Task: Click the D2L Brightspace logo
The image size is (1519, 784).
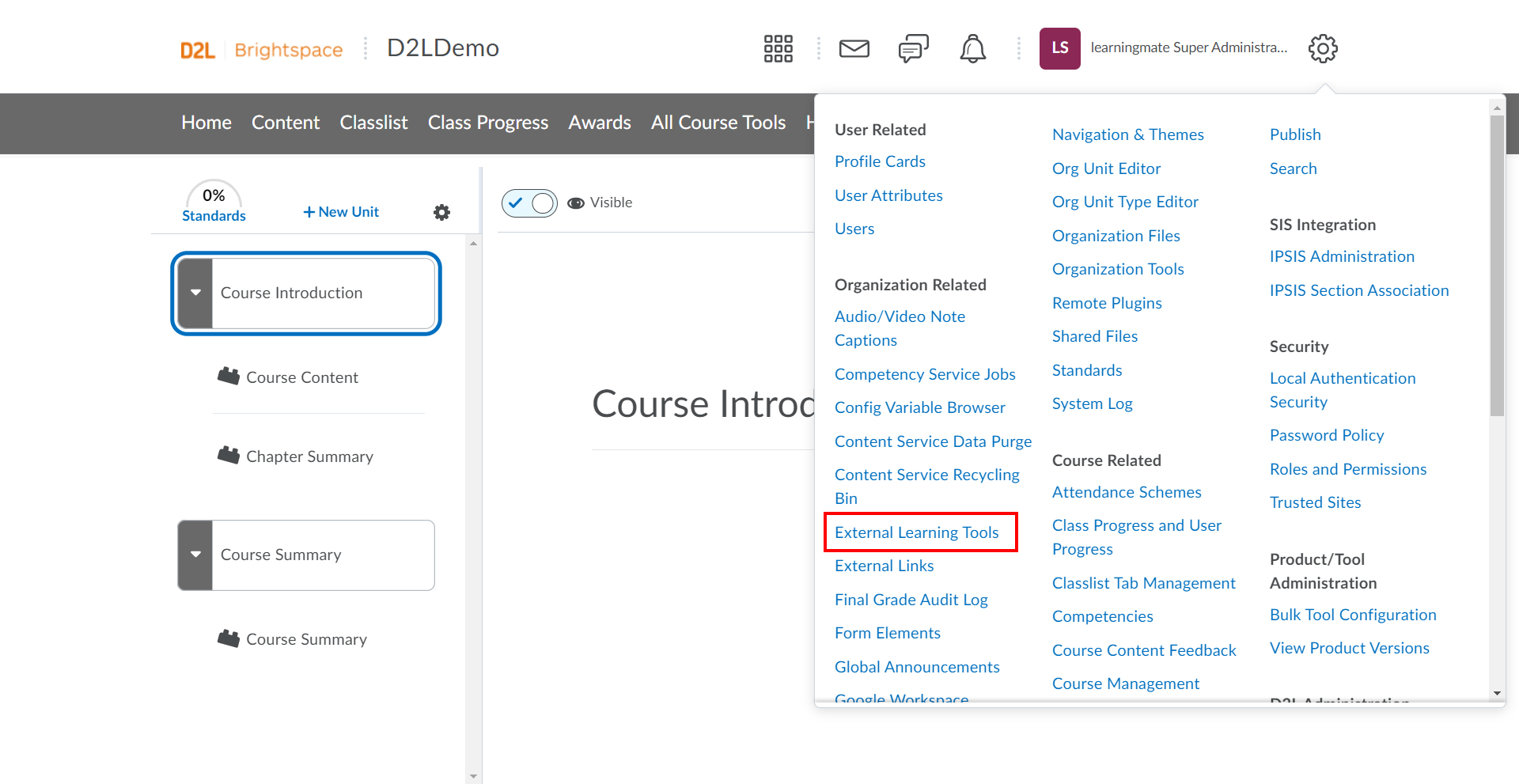Action: 261,50
